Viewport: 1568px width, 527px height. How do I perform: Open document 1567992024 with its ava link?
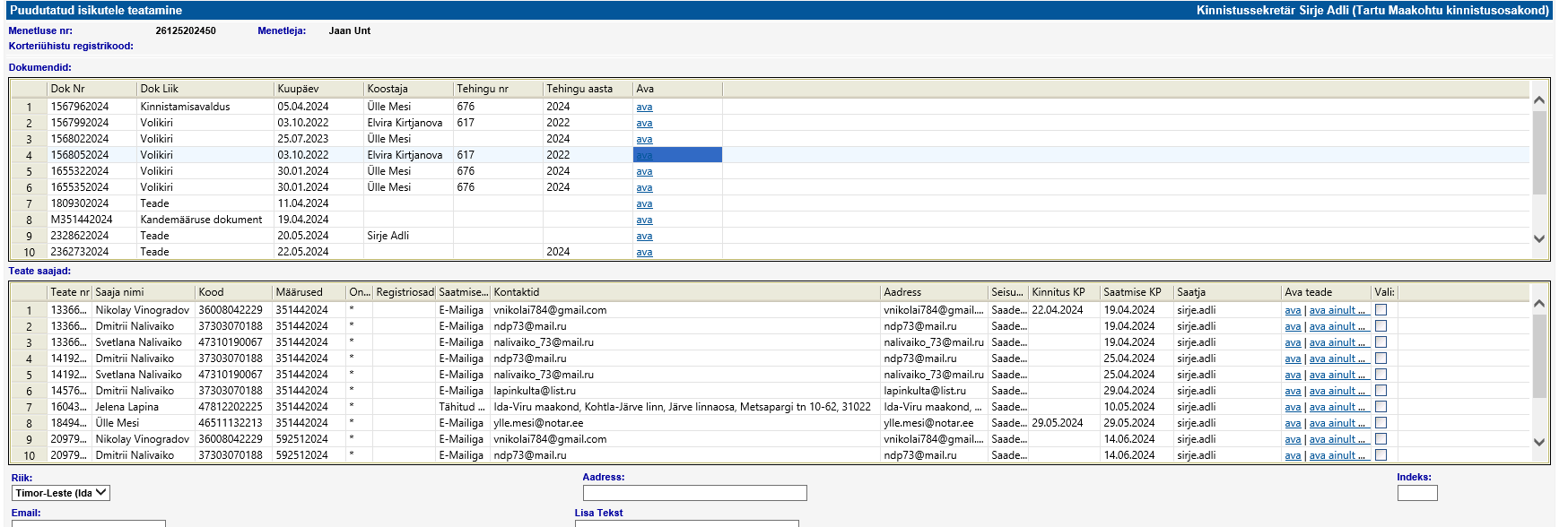[644, 123]
